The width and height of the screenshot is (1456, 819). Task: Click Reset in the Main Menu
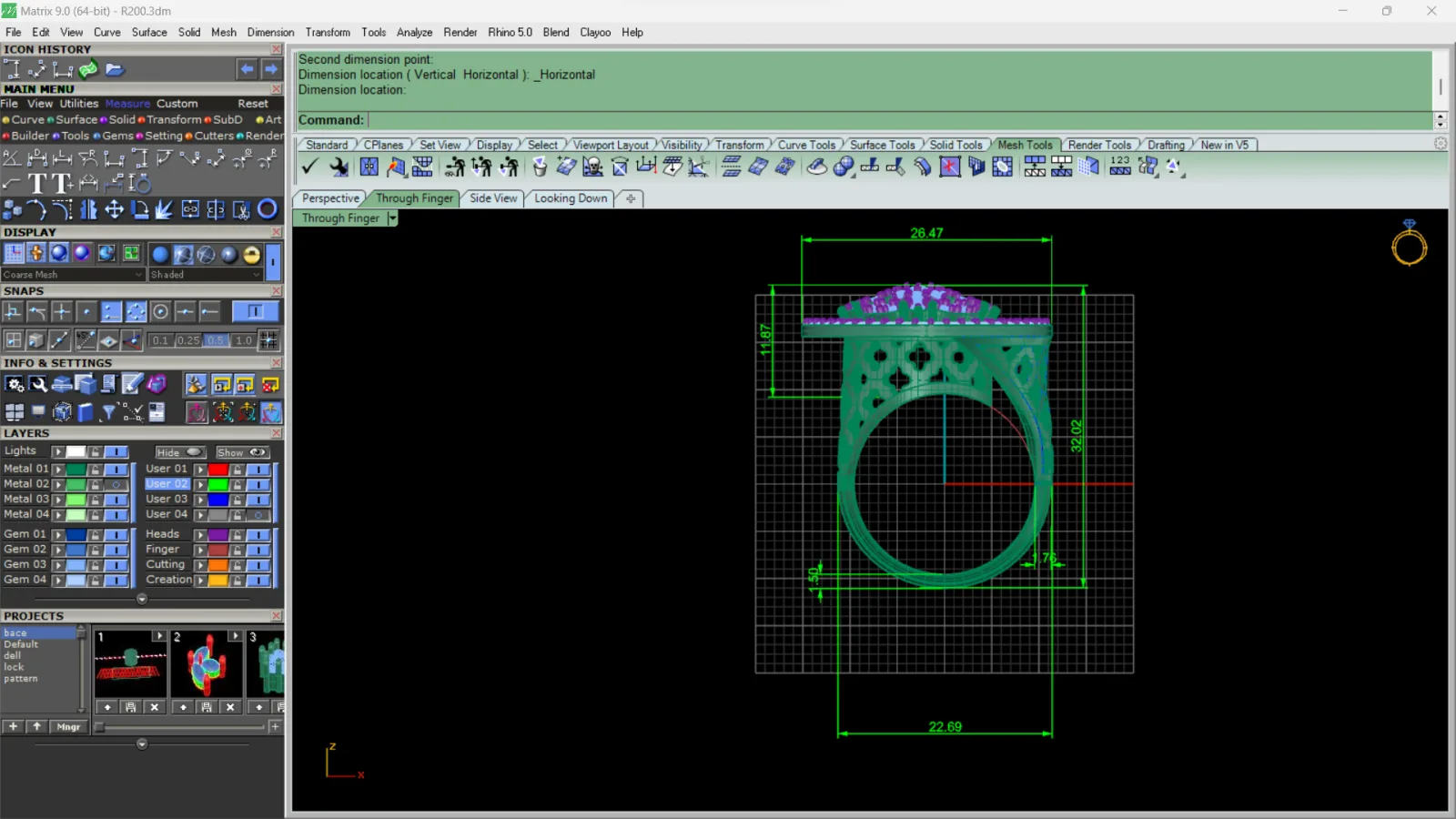[253, 104]
